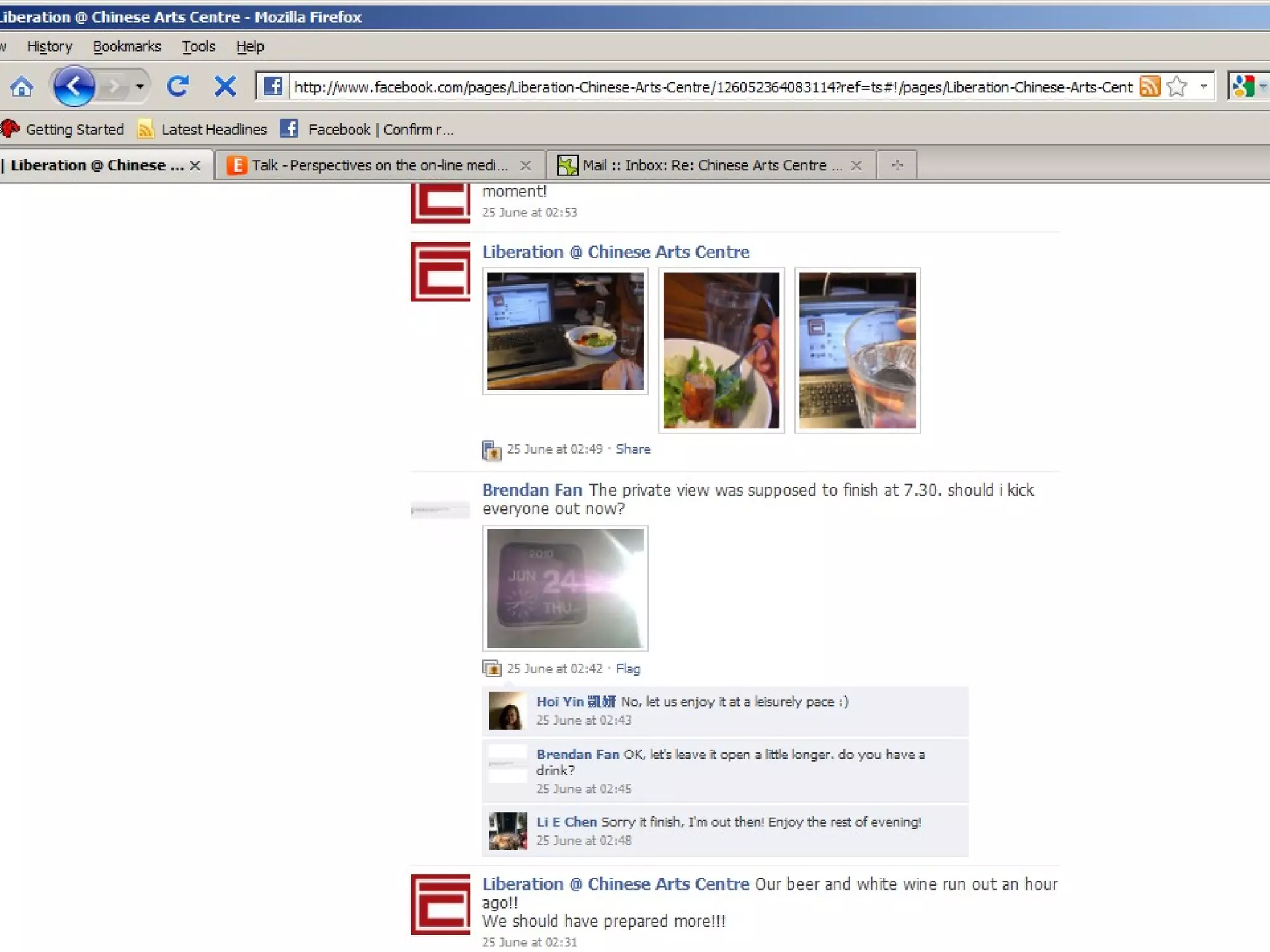Screen dimensions: 1270x952
Task: Click the Facebook favicon in the address bar
Action: [x=273, y=86]
